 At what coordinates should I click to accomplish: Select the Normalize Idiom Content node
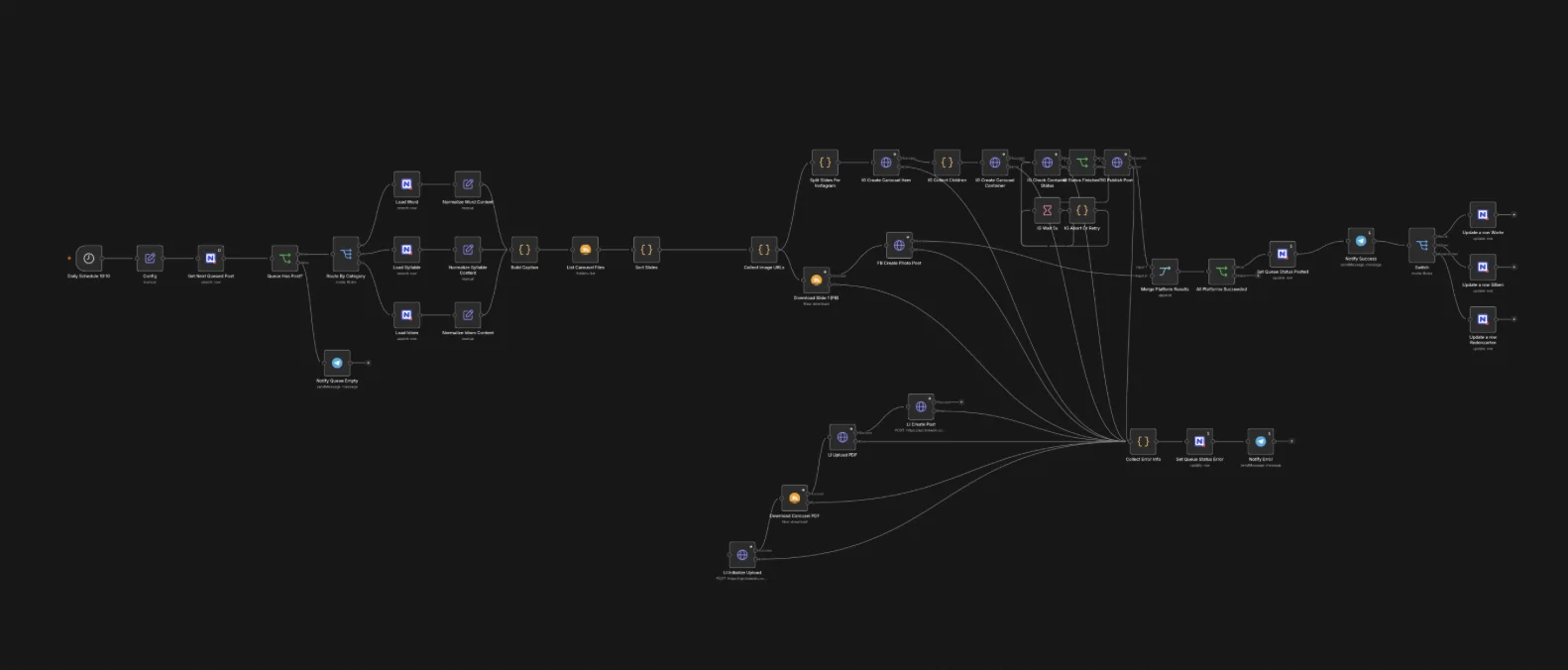[x=468, y=315]
